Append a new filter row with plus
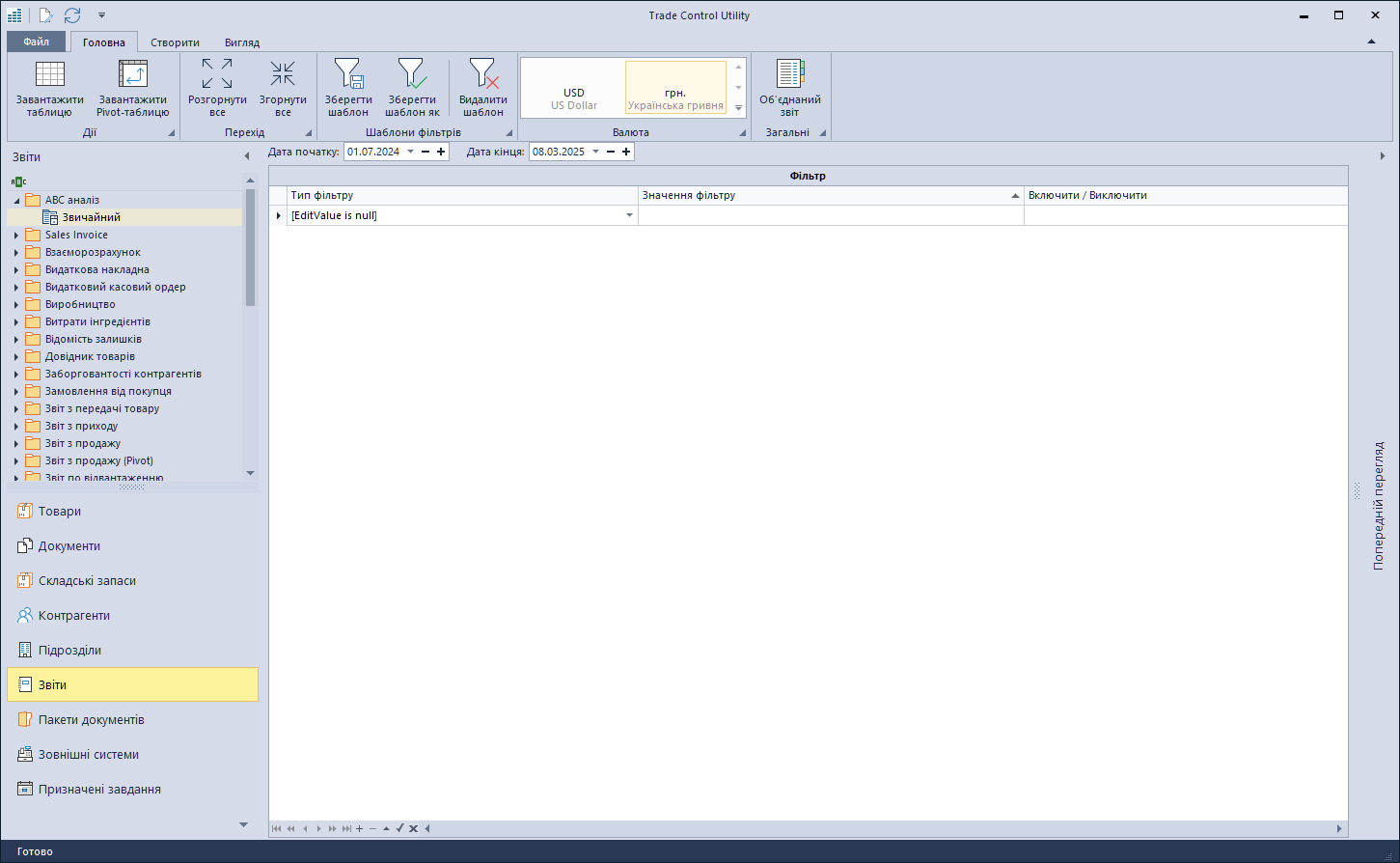1400x863 pixels. (x=360, y=828)
